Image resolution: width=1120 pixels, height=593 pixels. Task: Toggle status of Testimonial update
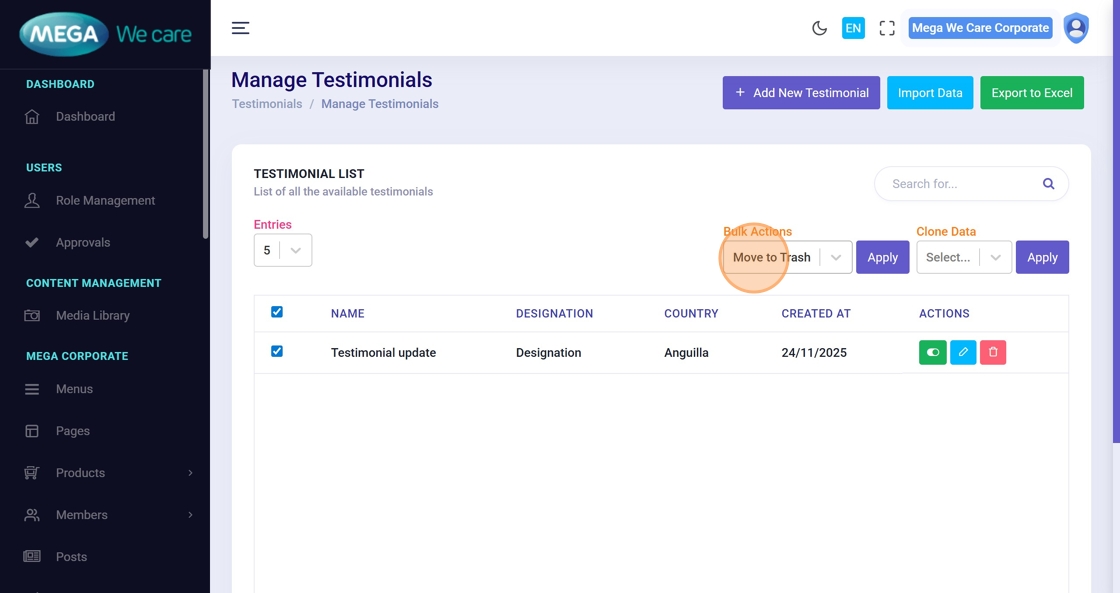[932, 352]
